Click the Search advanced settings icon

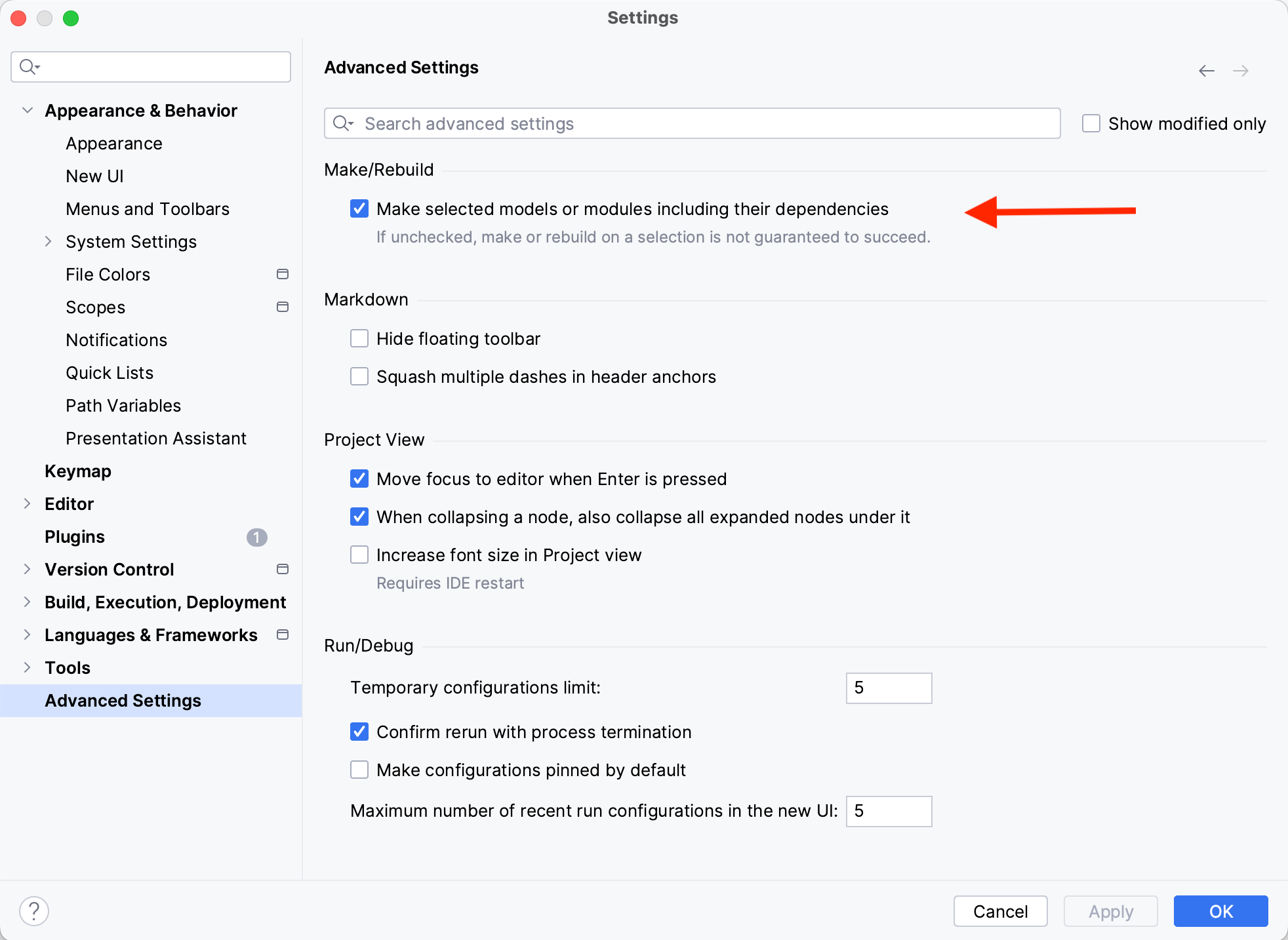346,123
